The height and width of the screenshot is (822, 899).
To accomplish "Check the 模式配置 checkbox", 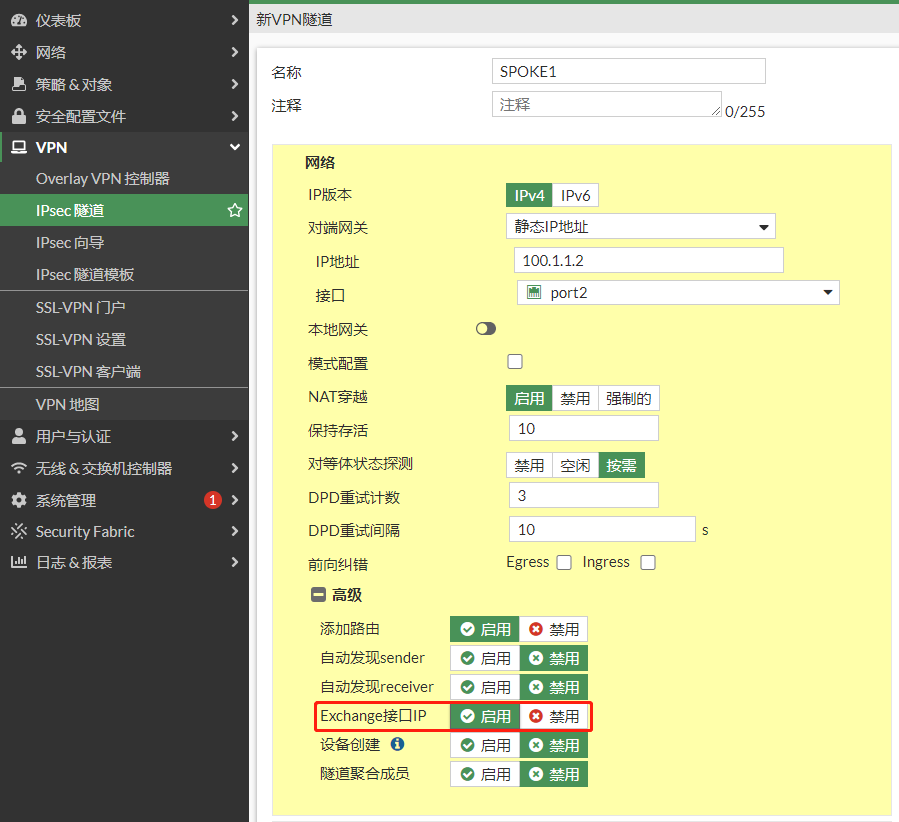I will (x=515, y=362).
